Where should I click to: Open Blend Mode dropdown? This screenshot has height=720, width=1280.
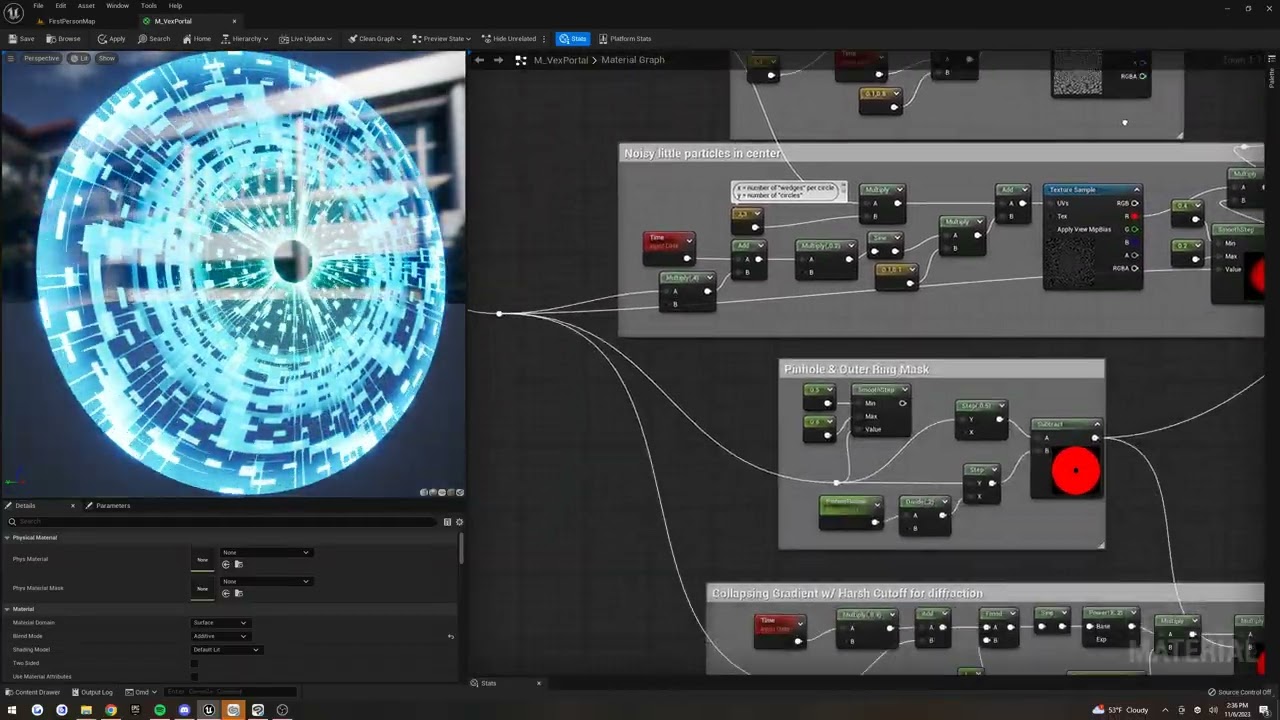220,636
